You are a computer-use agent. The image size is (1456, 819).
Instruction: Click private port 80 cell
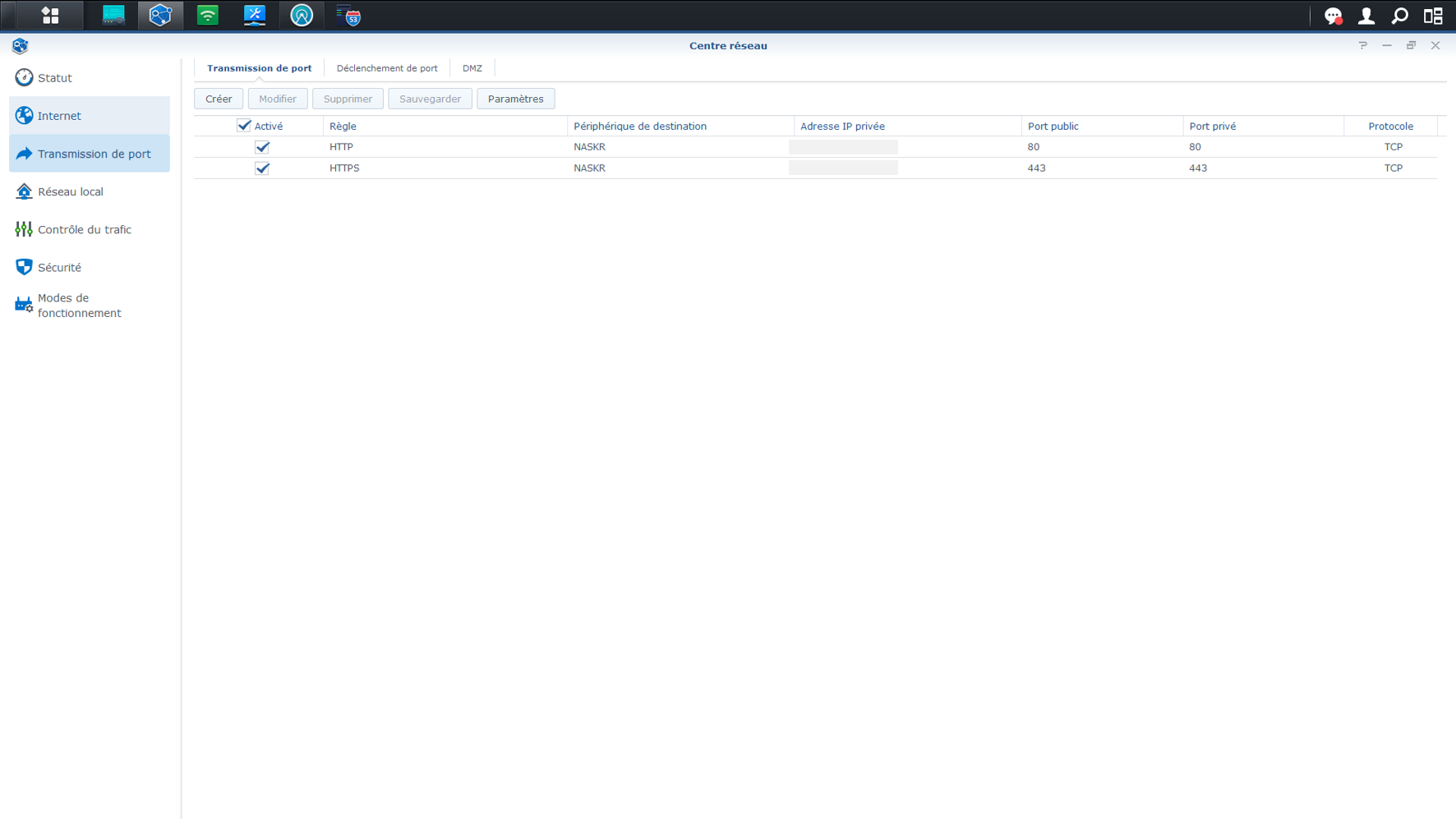1195,147
